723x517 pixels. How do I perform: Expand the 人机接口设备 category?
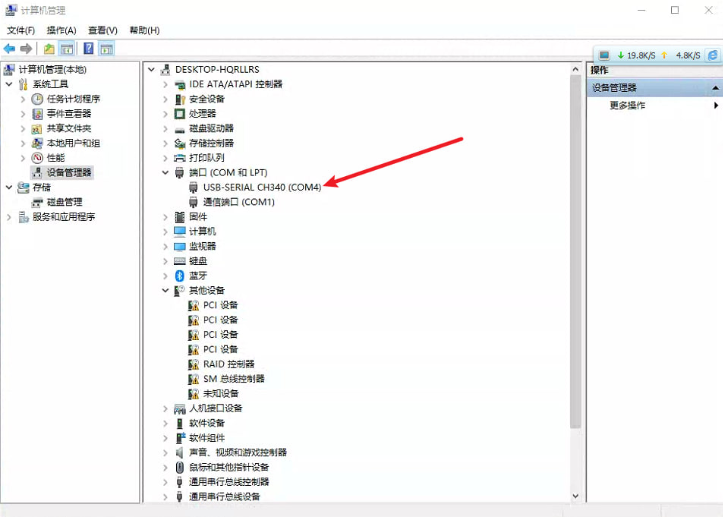click(x=165, y=409)
